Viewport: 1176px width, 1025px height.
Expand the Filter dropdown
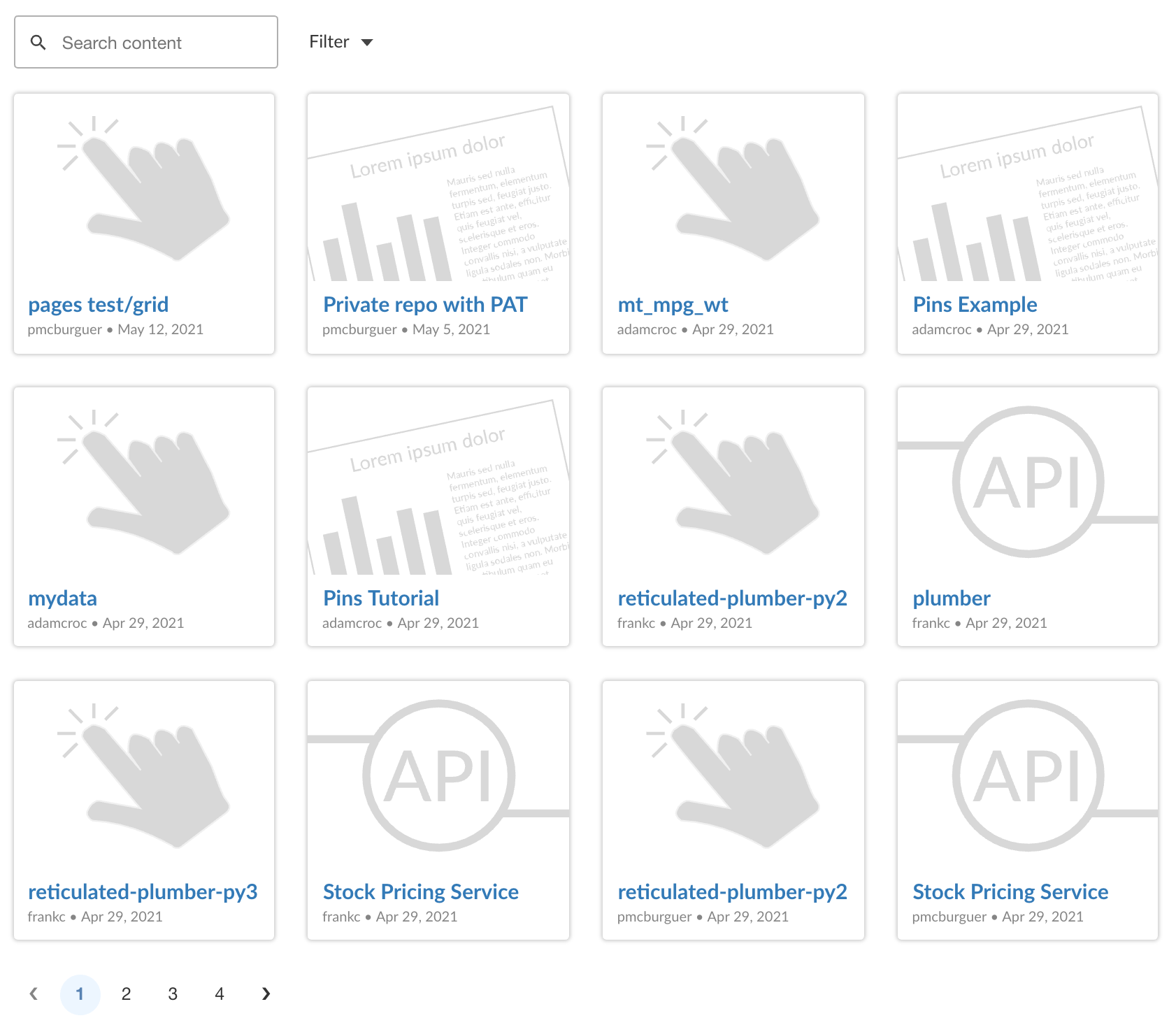click(x=341, y=41)
